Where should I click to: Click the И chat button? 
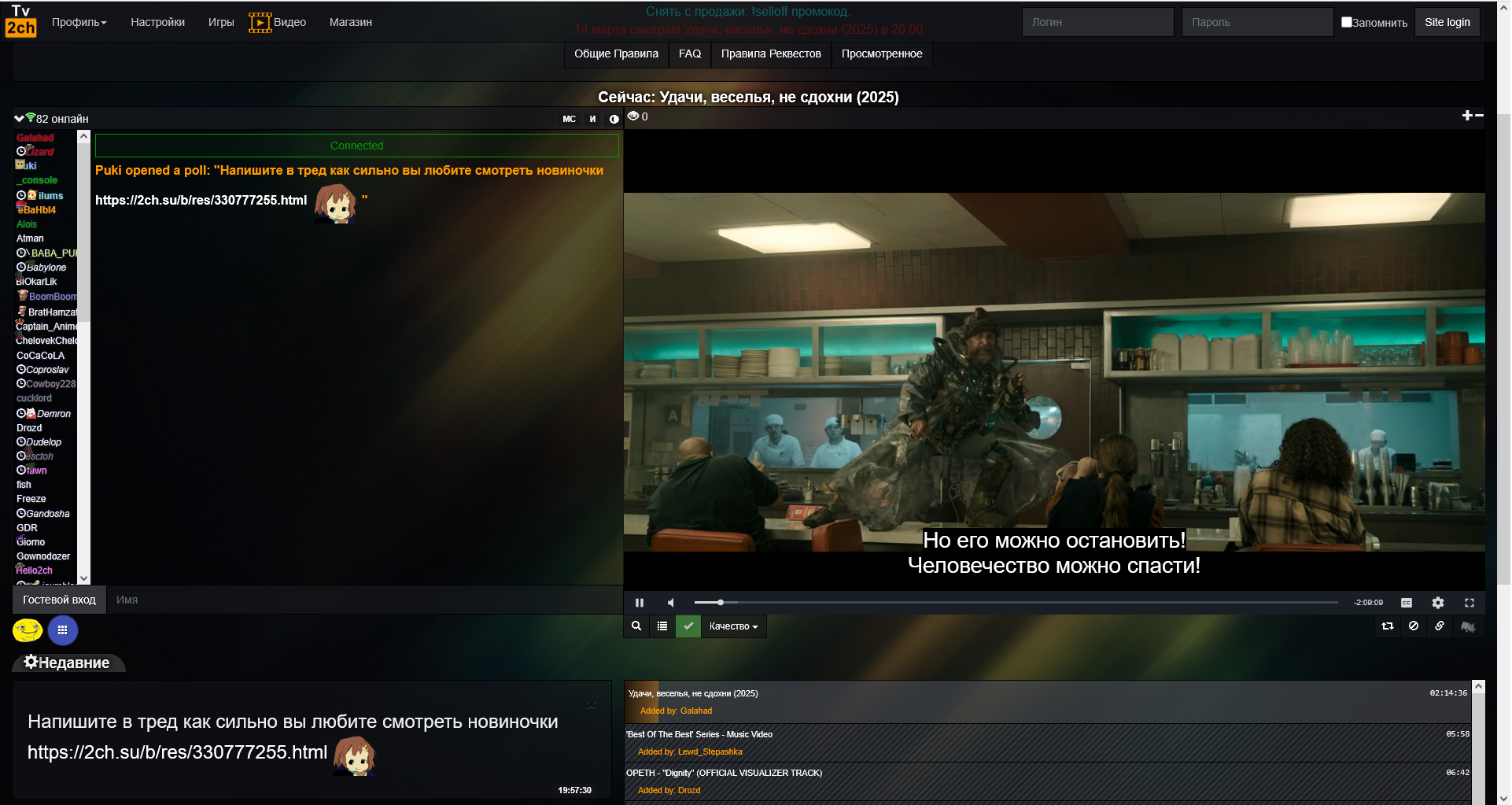tap(592, 119)
